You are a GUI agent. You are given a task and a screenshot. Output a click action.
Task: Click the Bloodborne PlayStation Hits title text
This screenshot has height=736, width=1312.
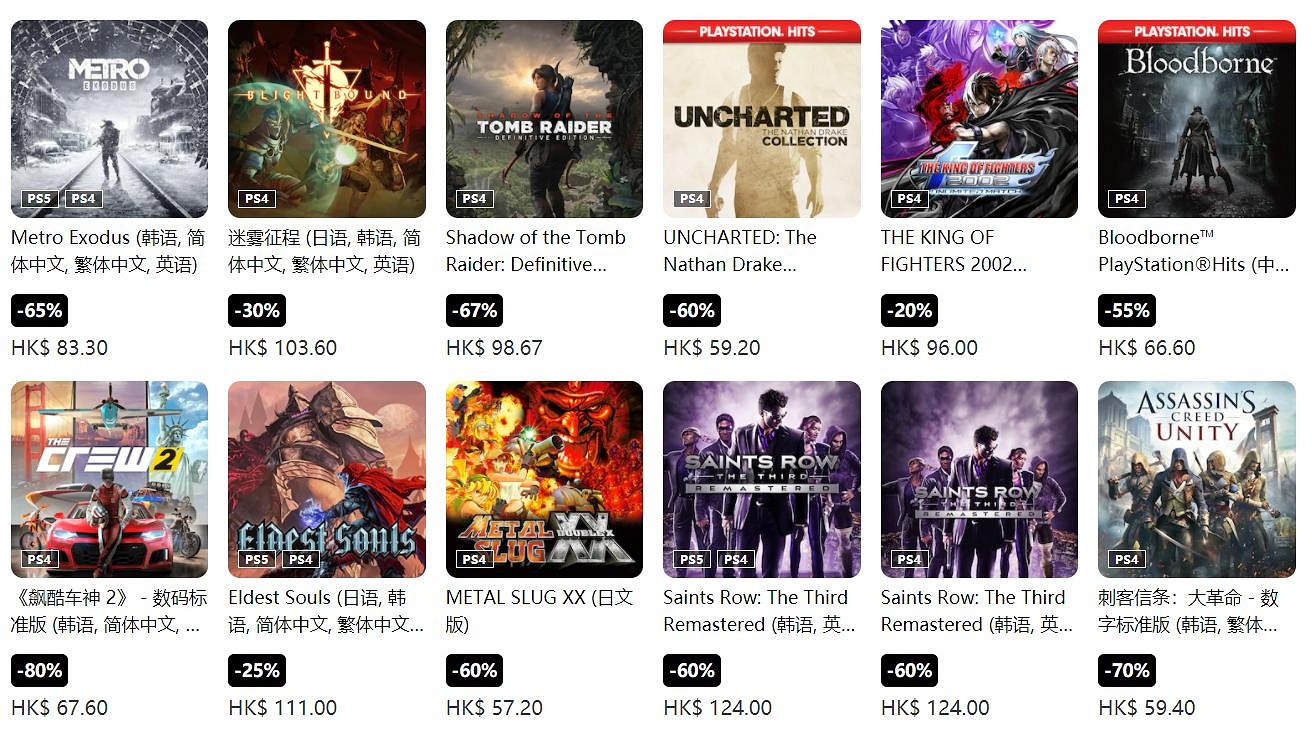[1193, 251]
